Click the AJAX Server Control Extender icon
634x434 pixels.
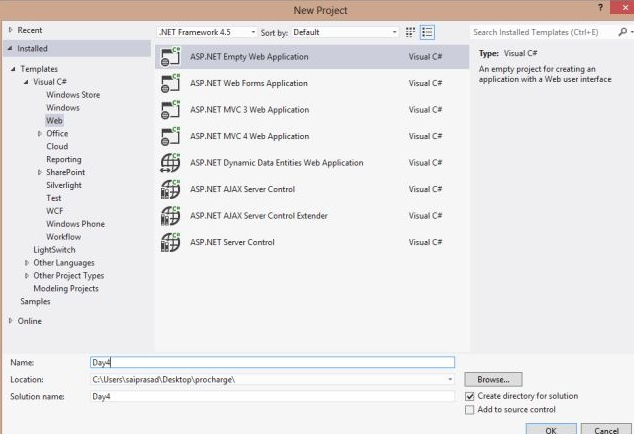[x=170, y=216]
